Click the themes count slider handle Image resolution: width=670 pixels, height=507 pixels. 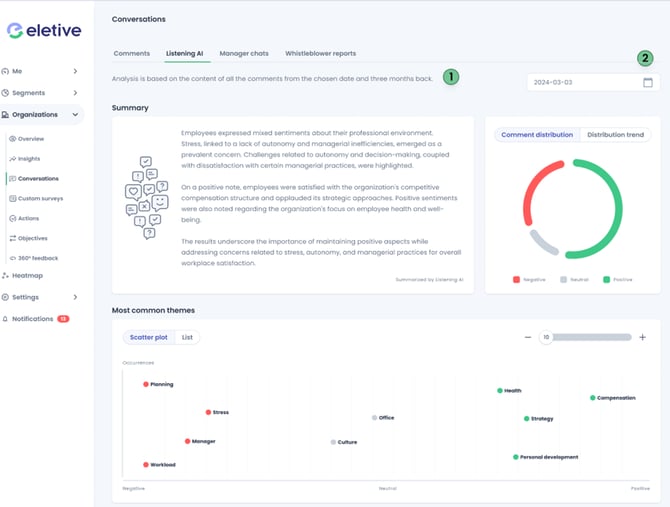click(546, 337)
